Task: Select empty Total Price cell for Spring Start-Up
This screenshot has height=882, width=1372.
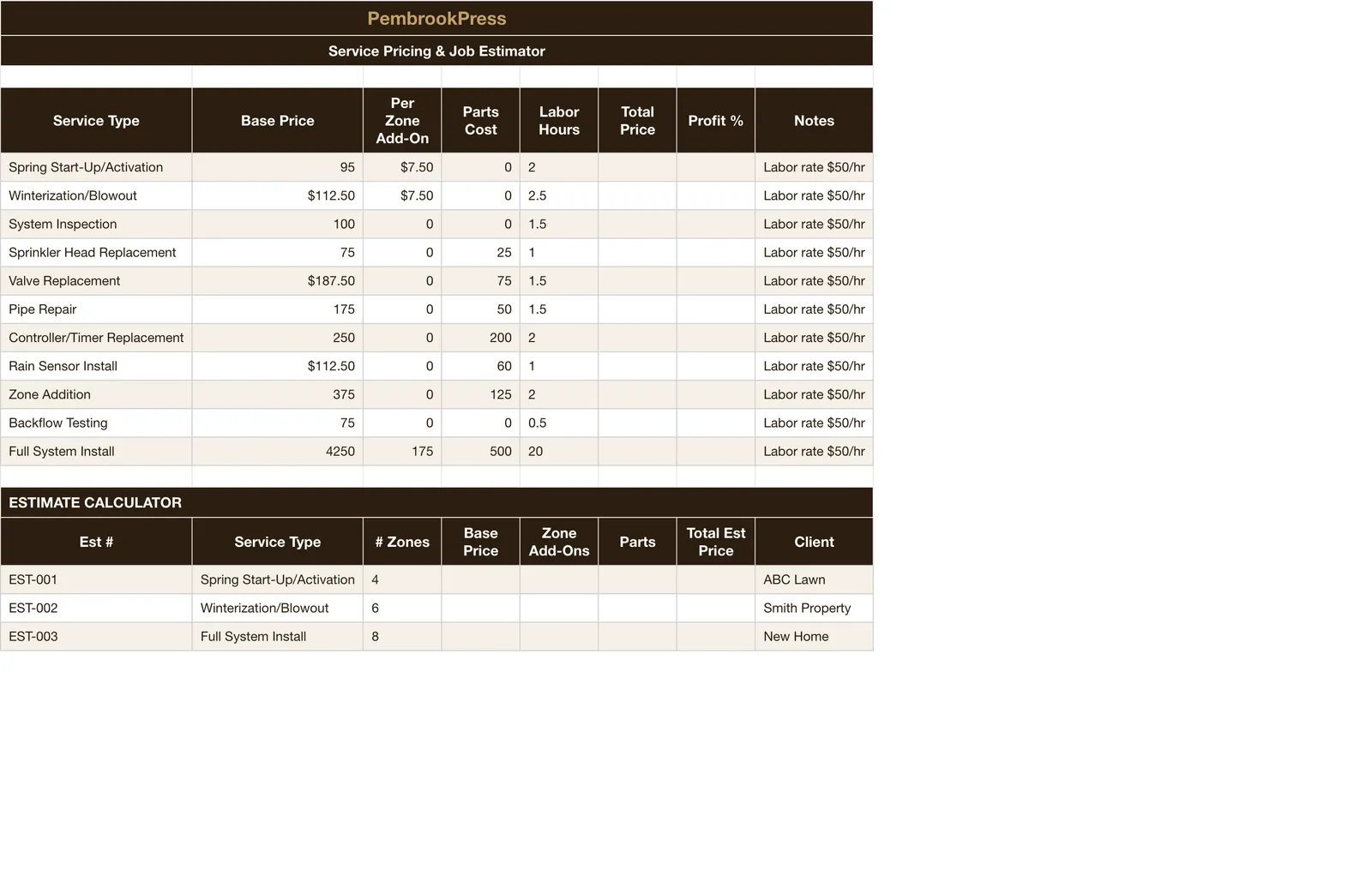Action: tap(637, 167)
